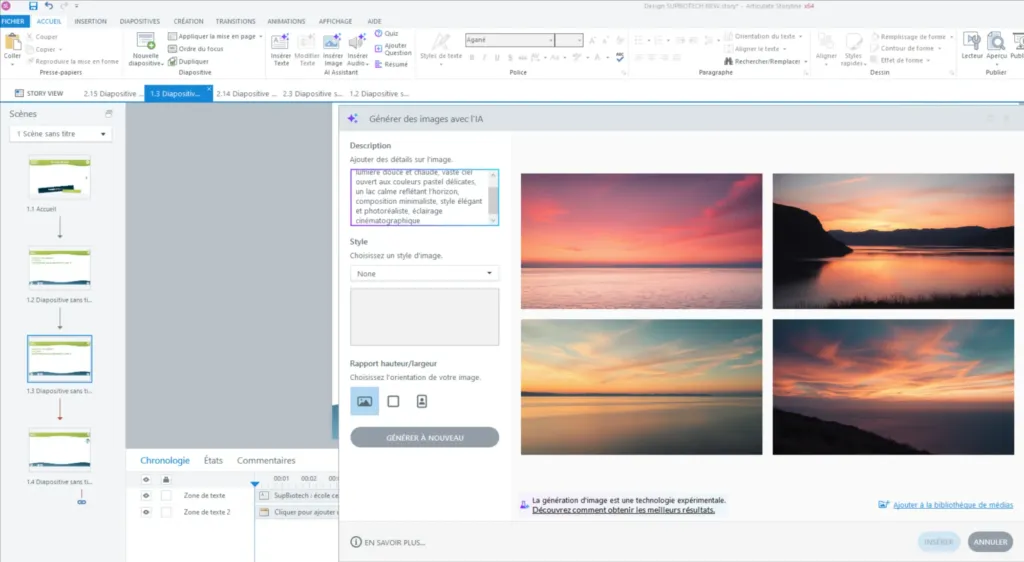1024x562 pixels.
Task: Toggle visibility of Zone de texte 2
Action: [146, 512]
